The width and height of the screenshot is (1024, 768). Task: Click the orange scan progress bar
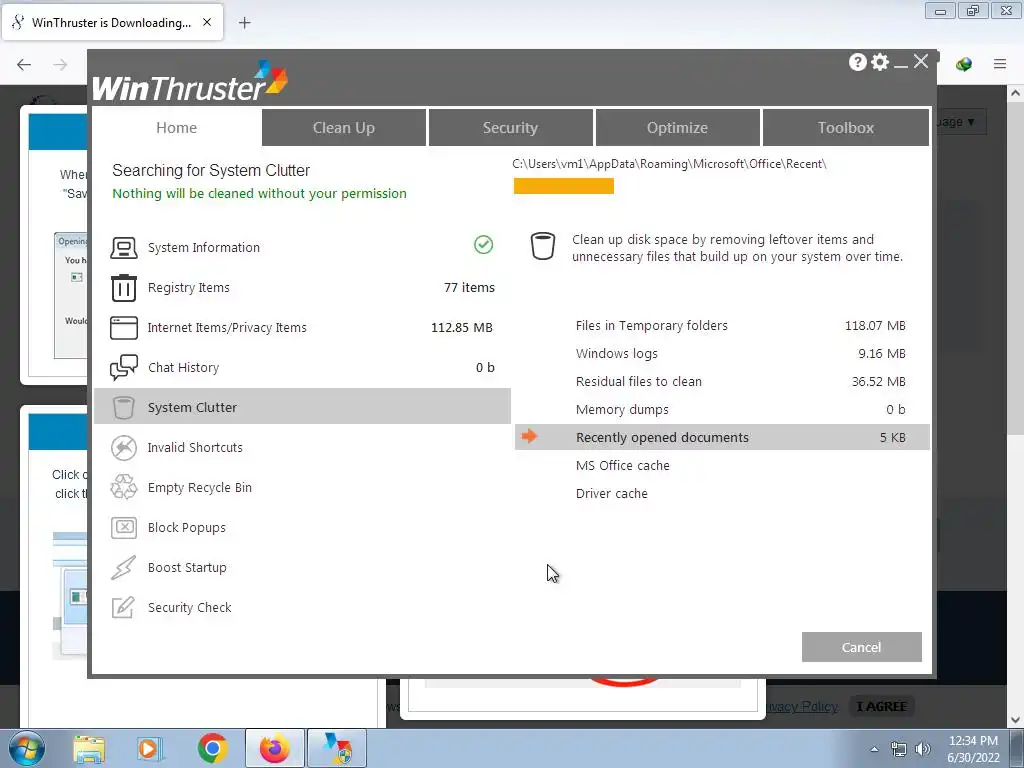coord(564,186)
